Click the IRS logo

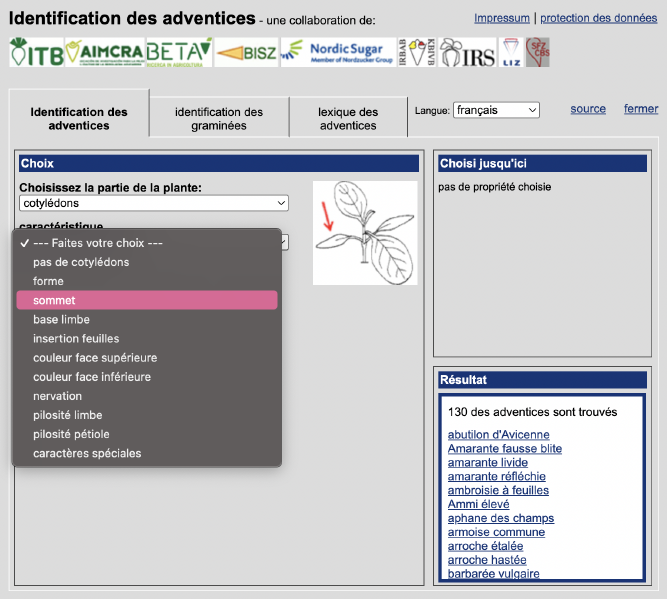pos(466,53)
